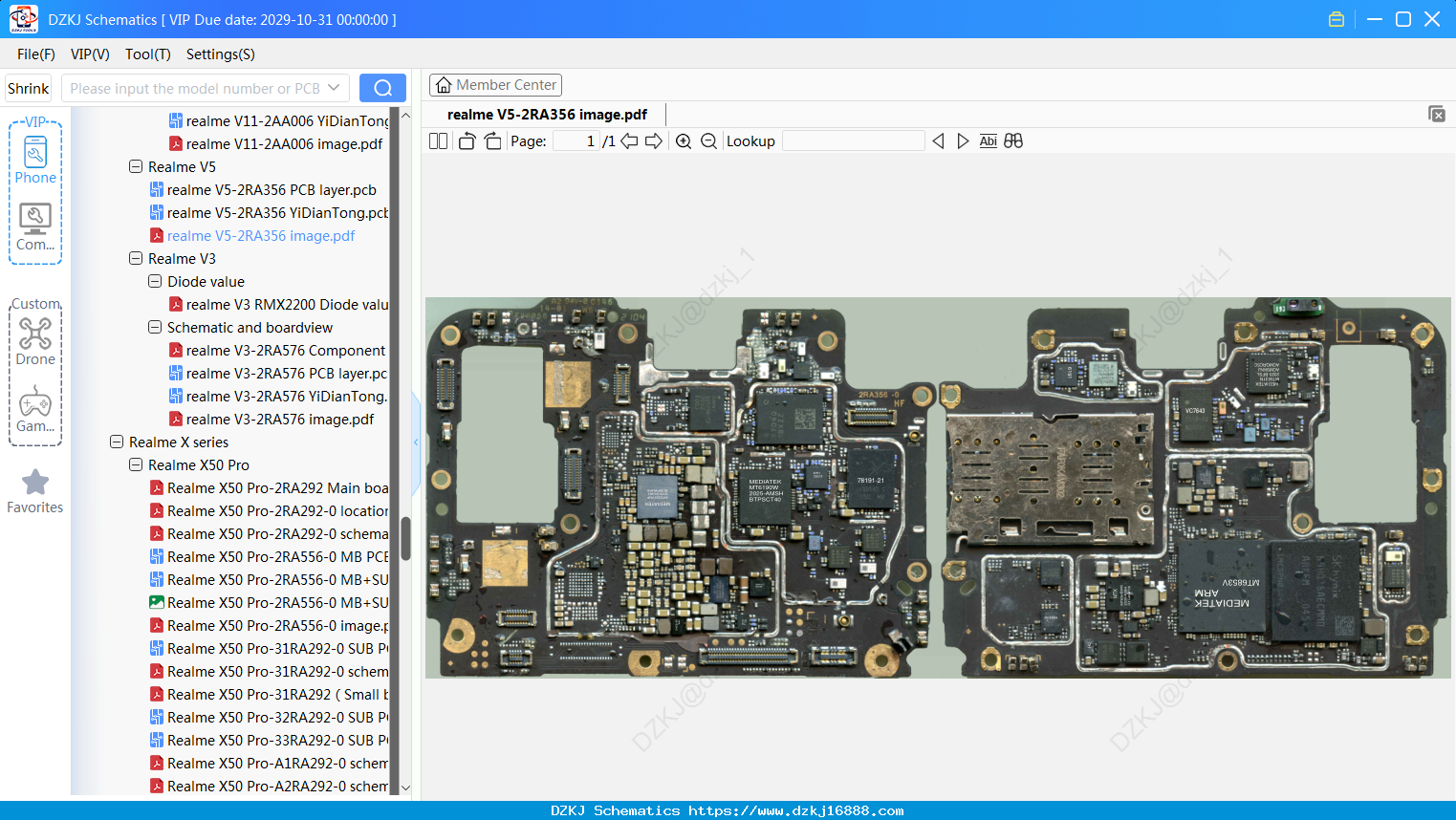Screen dimensions: 1456x820
Task: Rotate the page clockwise
Action: click(x=493, y=141)
